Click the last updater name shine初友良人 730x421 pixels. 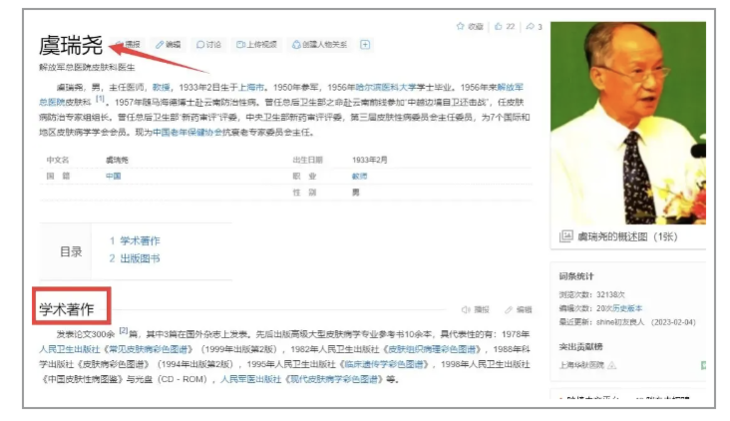(620, 322)
